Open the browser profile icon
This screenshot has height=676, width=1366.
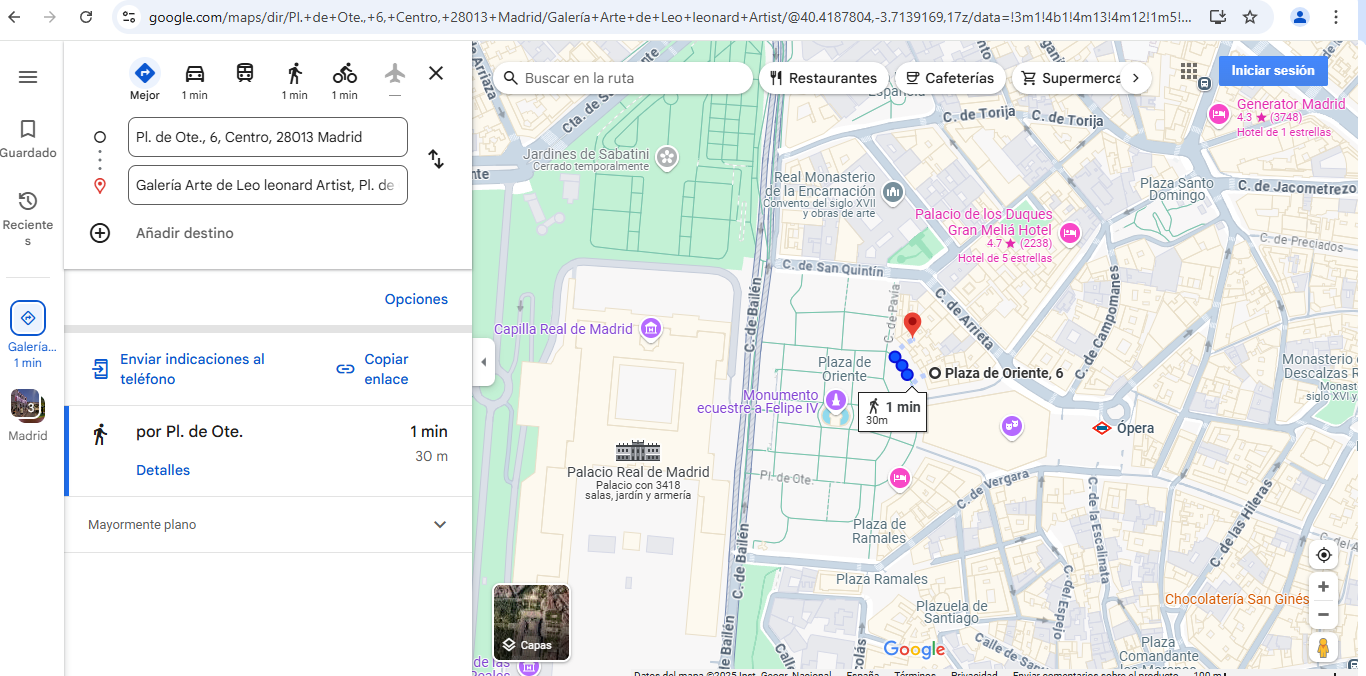[x=1300, y=17]
